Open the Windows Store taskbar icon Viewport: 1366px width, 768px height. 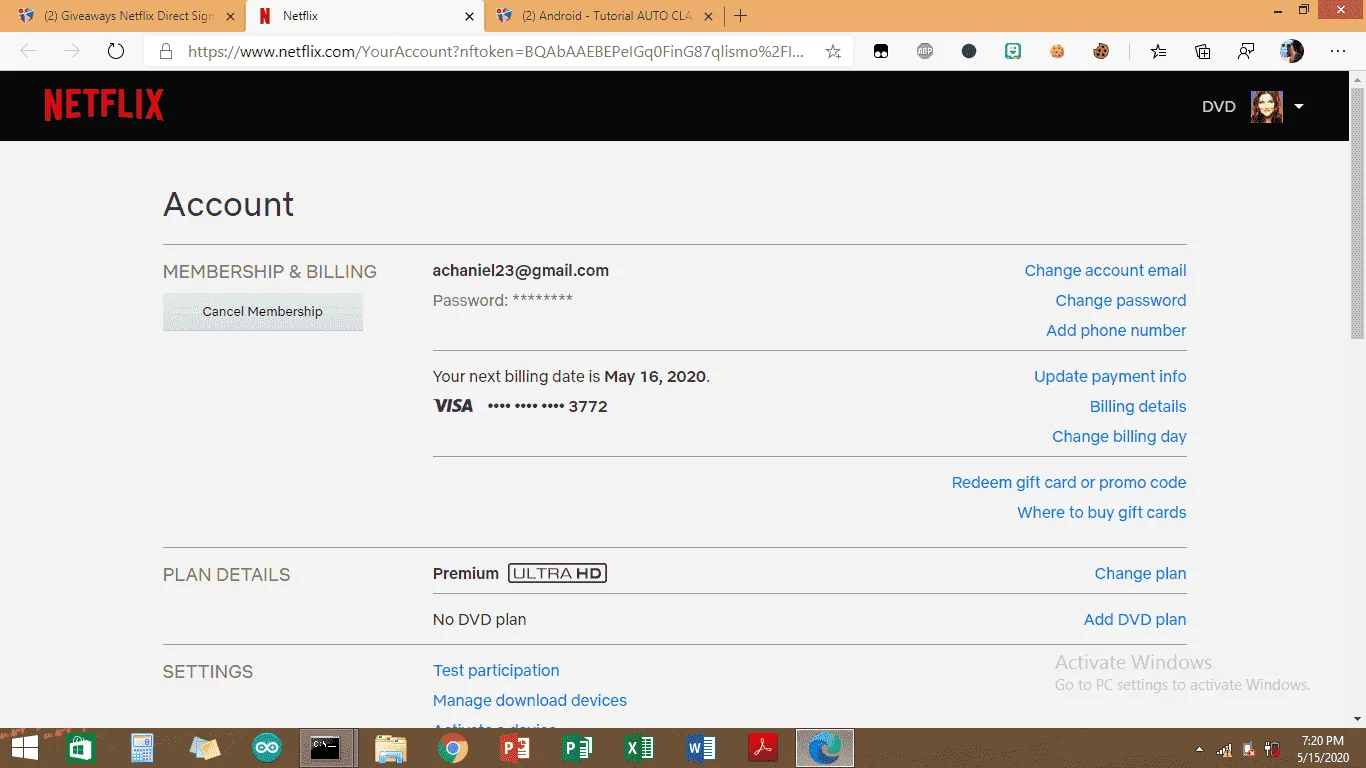click(x=80, y=747)
